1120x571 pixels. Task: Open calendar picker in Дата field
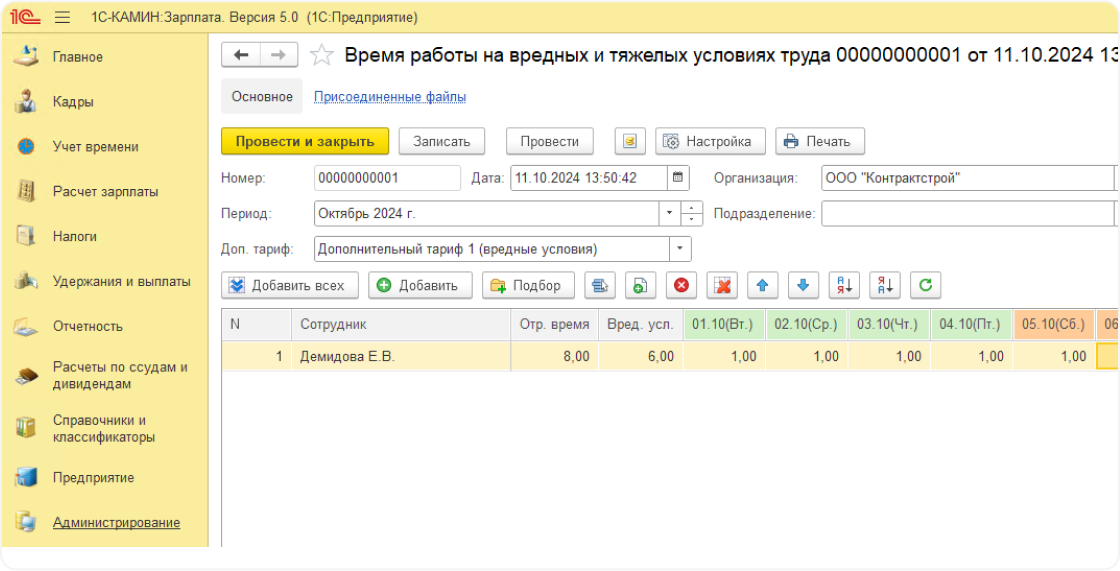tap(678, 177)
